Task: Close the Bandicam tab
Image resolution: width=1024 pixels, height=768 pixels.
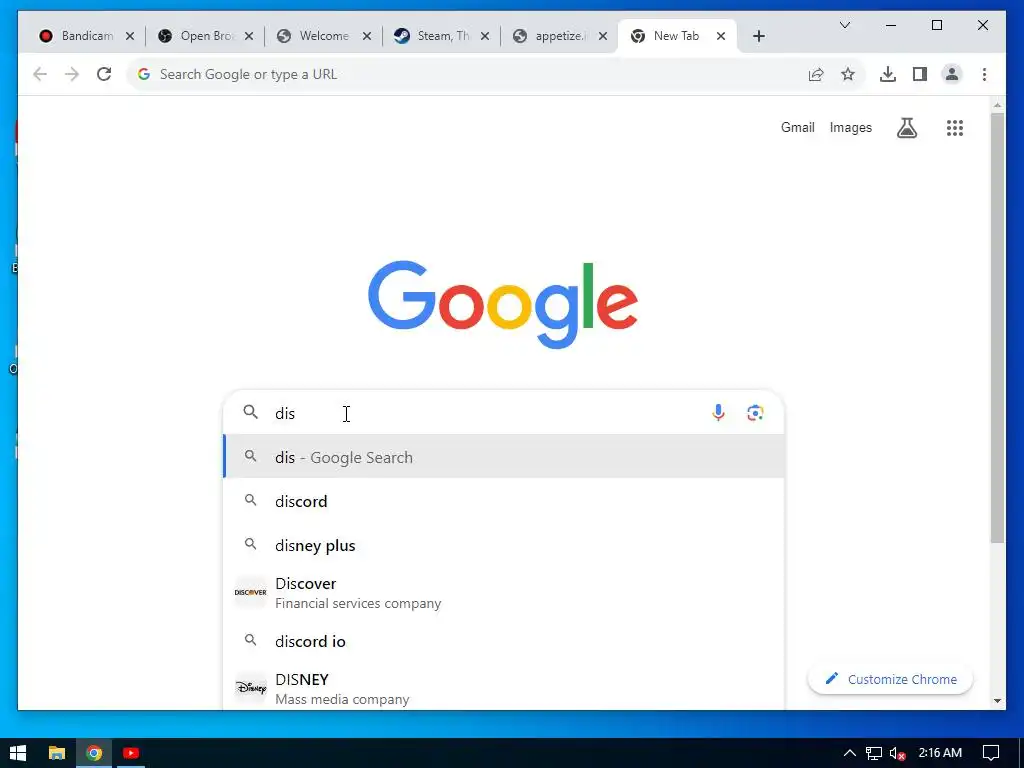Action: click(x=130, y=37)
